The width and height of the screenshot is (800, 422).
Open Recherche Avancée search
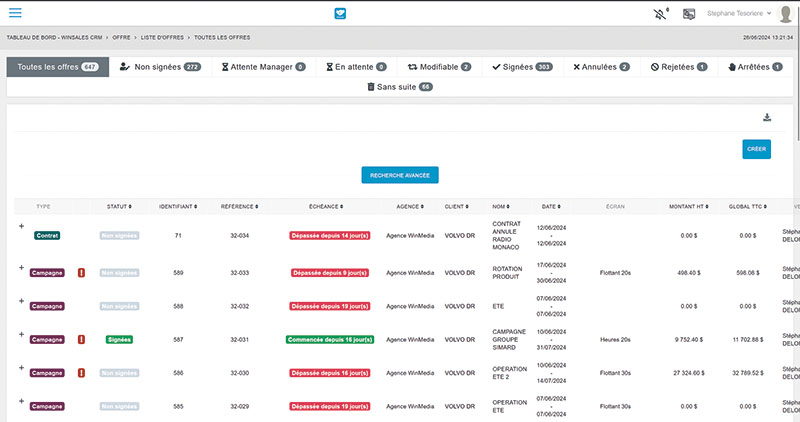(x=400, y=175)
